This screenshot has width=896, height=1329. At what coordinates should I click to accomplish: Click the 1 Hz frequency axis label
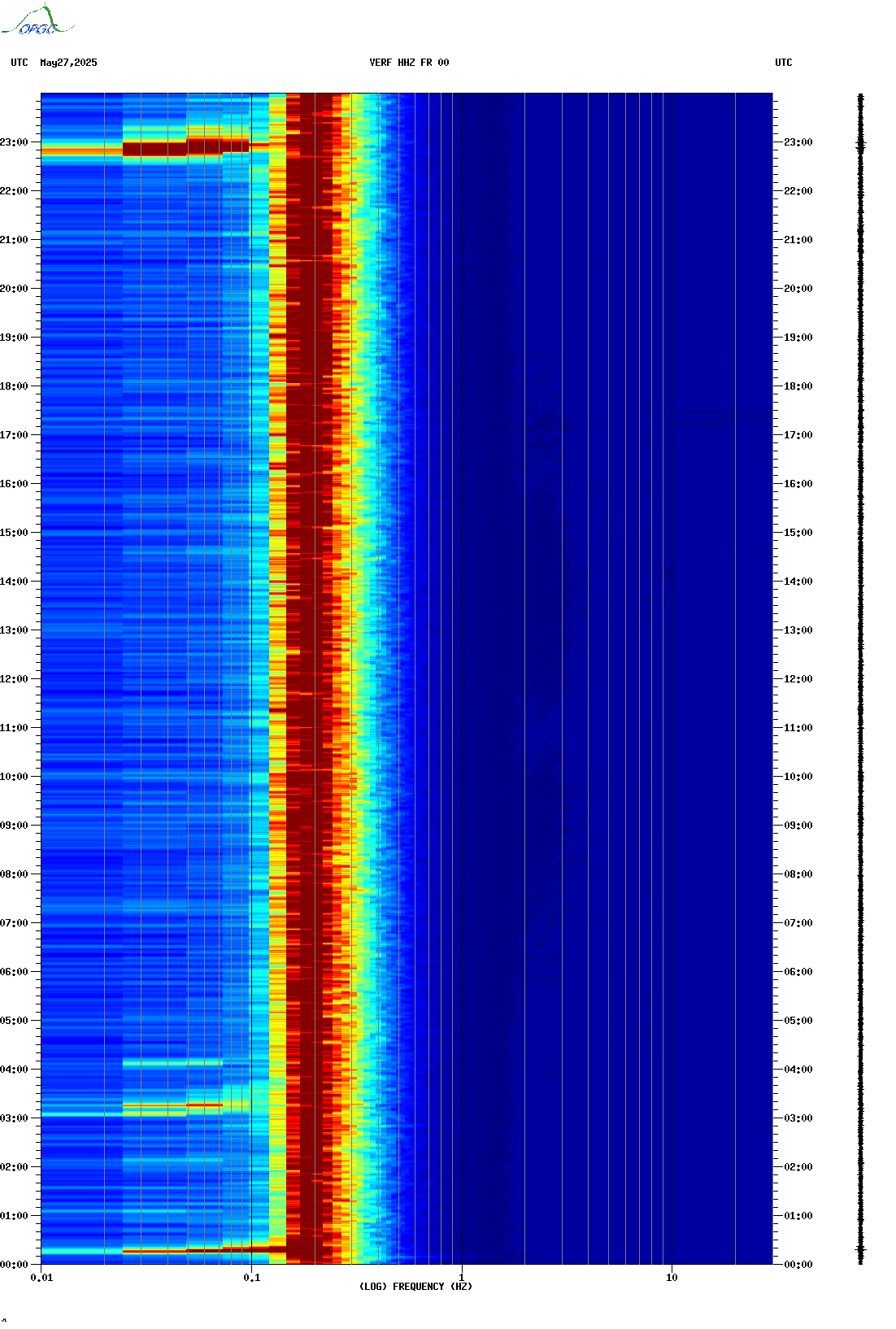click(x=462, y=1278)
